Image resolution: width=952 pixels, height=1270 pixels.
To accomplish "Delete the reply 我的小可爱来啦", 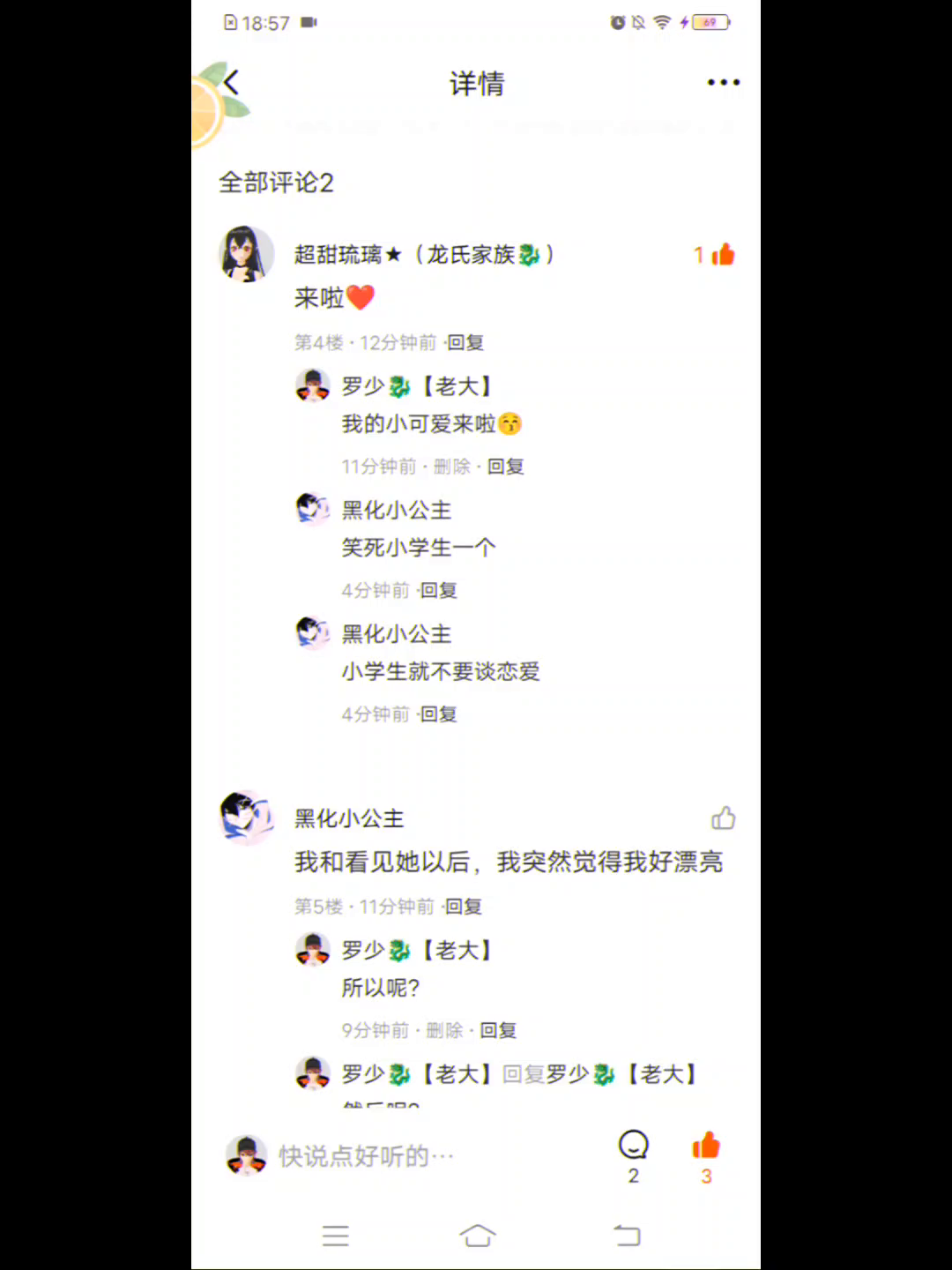I will pos(452,467).
